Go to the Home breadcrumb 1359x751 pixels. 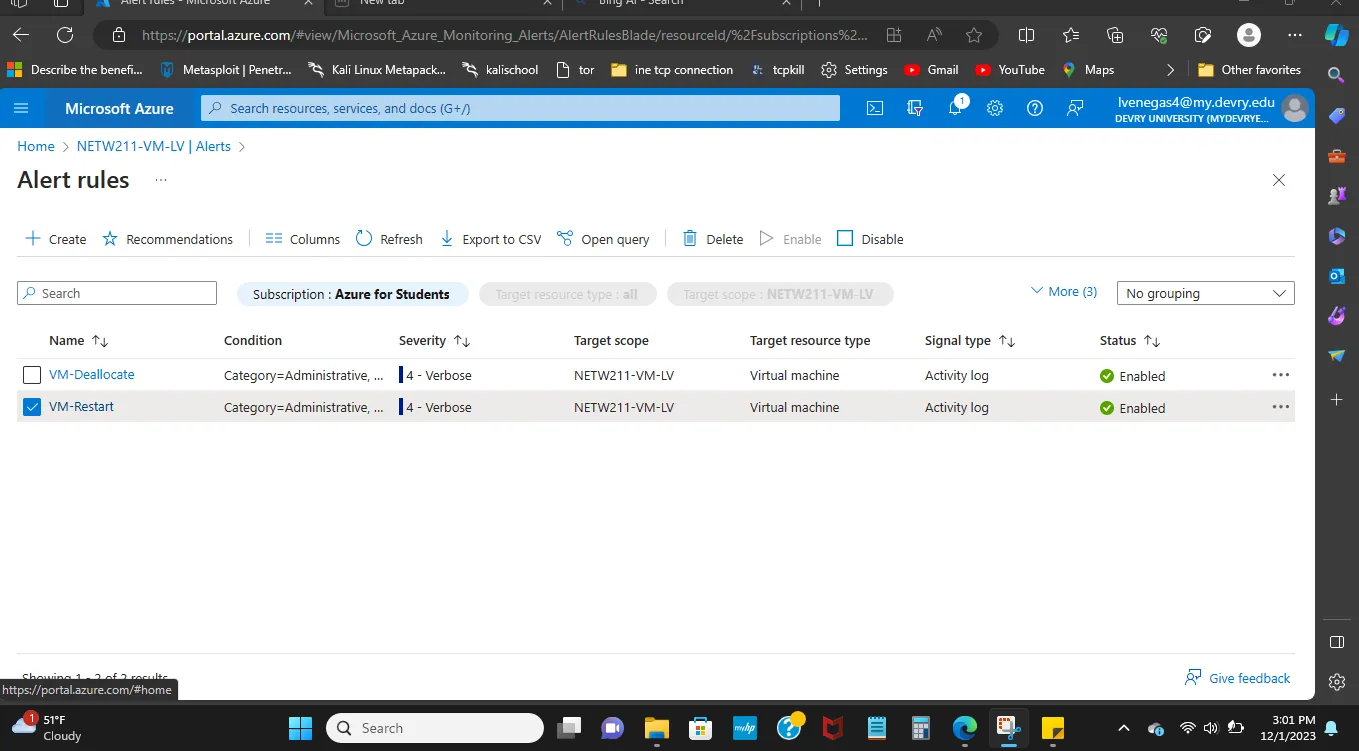36,146
